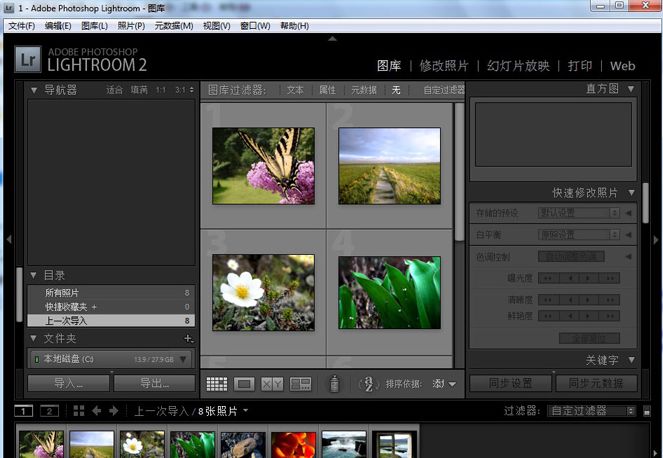
Task: Open the 图库(L) menu
Action: (94, 26)
